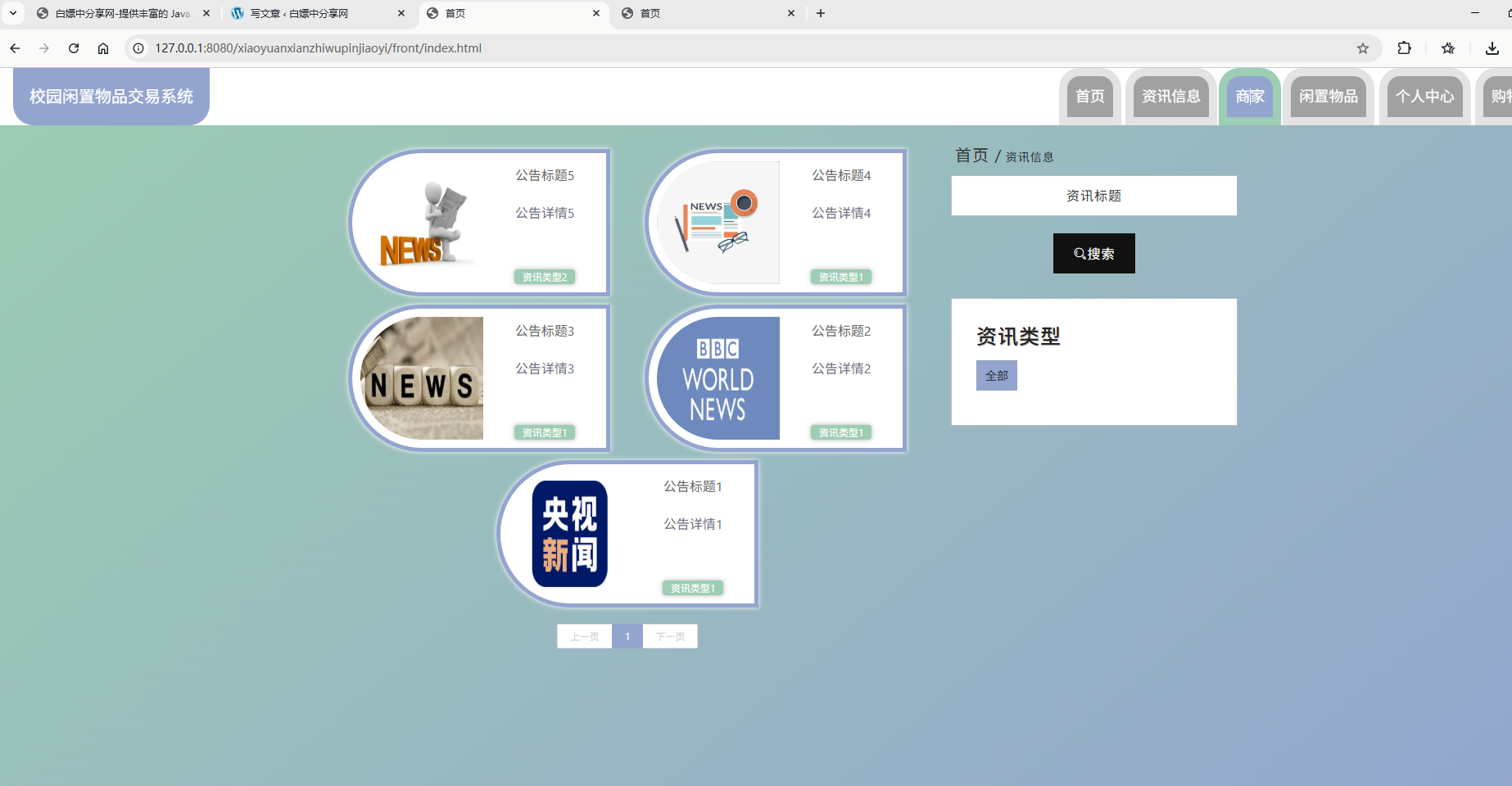Viewport: 1512px width, 786px height.
Task: Go to the next page with 下一页
Action: 670,636
